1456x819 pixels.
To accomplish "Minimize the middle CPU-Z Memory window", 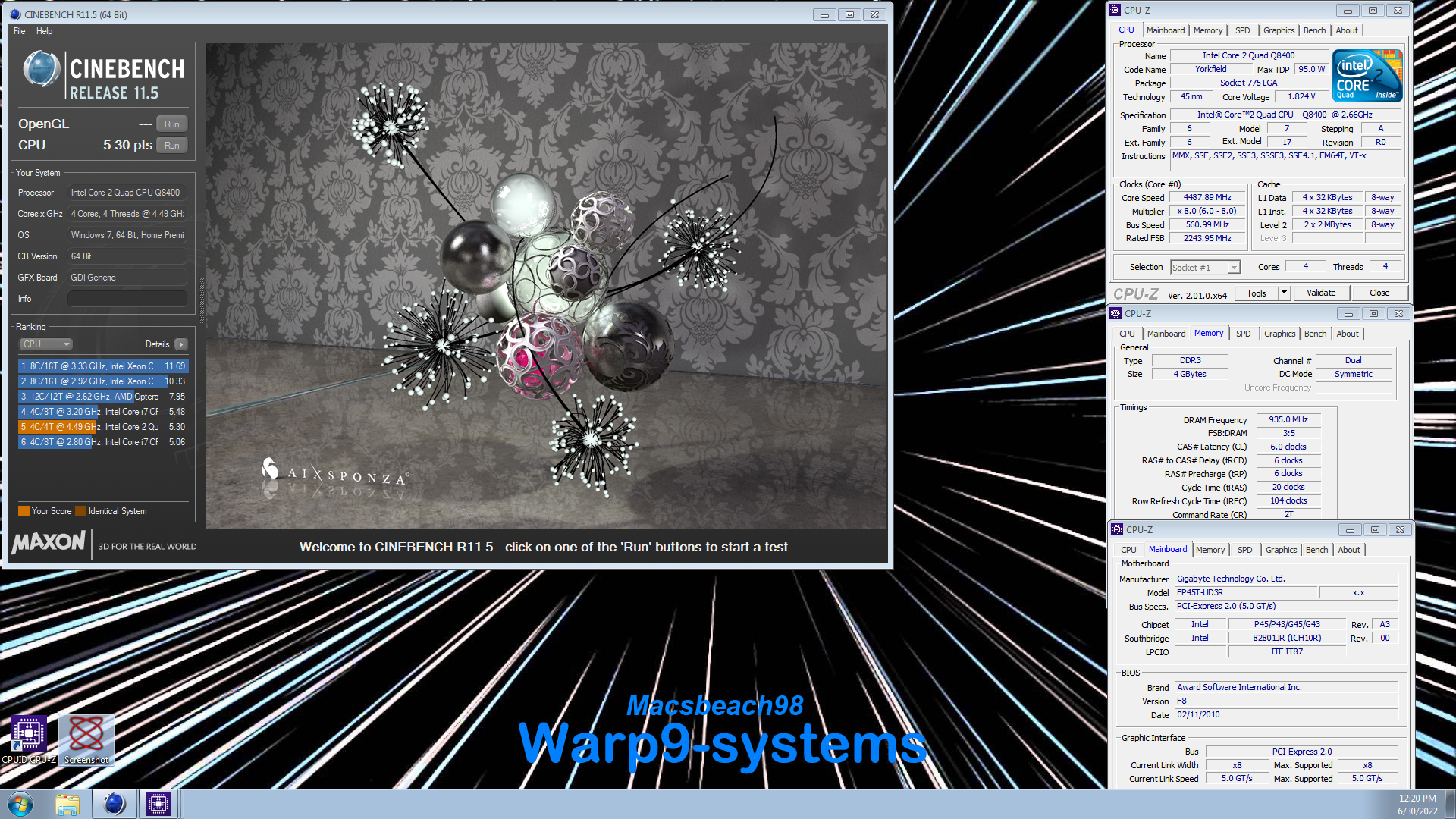I will (x=1348, y=314).
